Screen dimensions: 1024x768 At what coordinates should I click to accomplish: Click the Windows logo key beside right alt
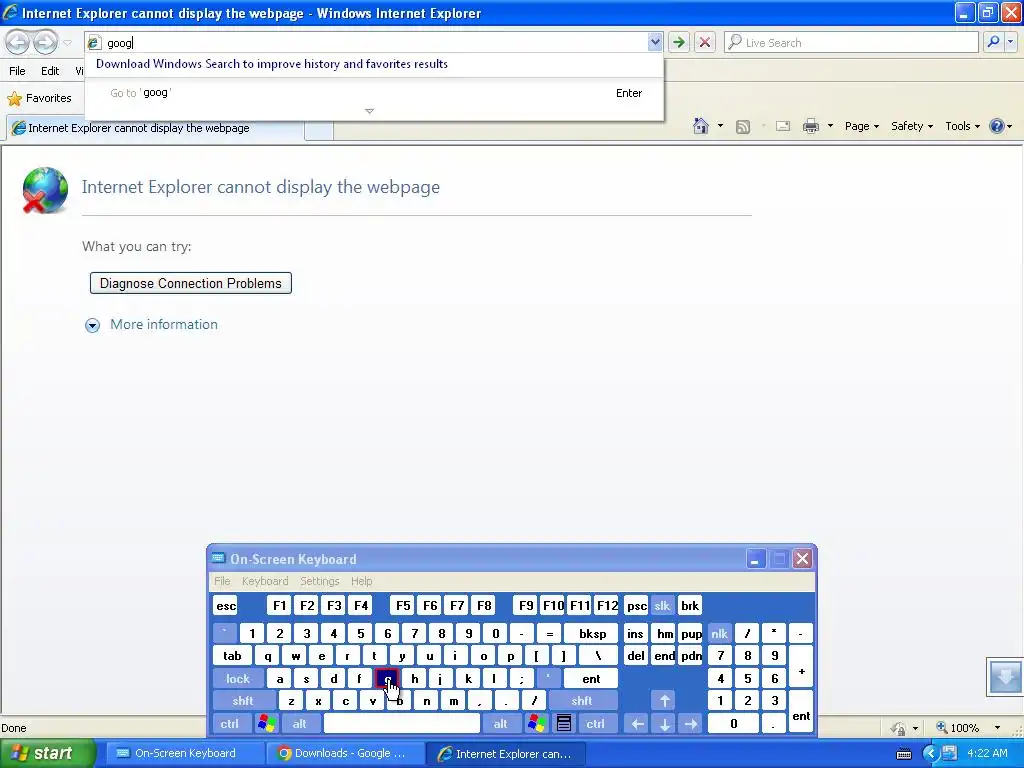(537, 724)
